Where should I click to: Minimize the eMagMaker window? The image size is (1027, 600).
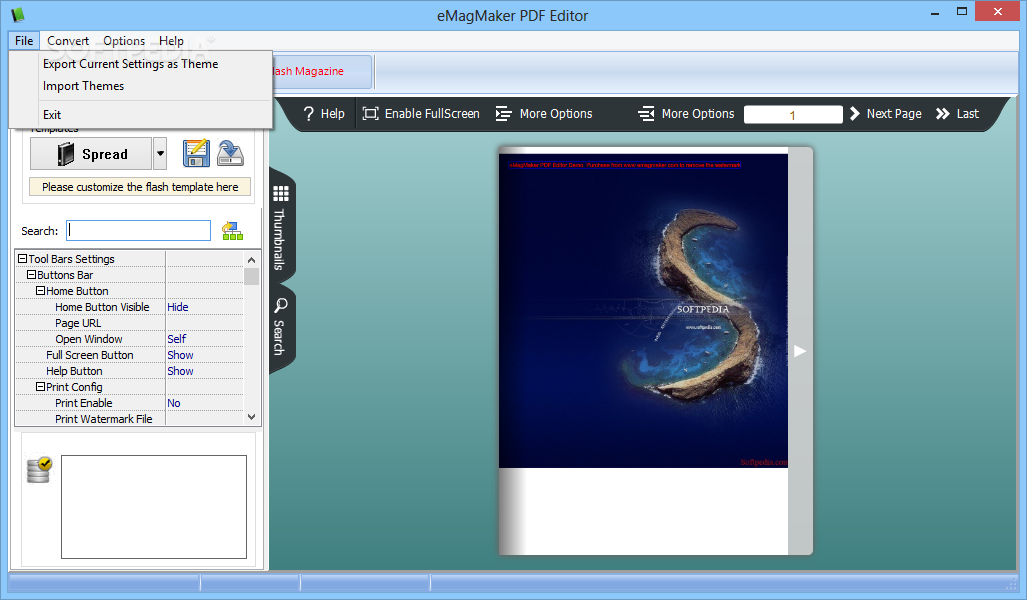pyautogui.click(x=935, y=12)
